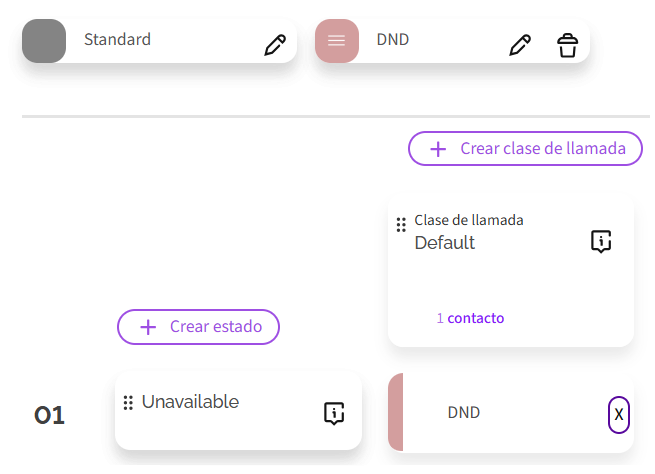Select the Standard call class chip label
The height and width of the screenshot is (474, 655).
click(117, 40)
